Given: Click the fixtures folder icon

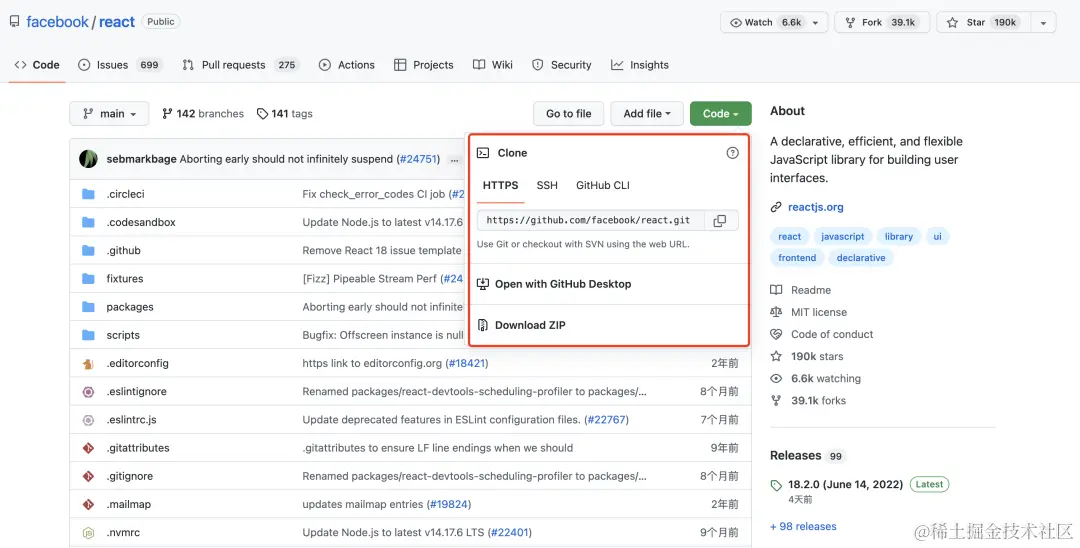Looking at the screenshot, I should [x=88, y=279].
